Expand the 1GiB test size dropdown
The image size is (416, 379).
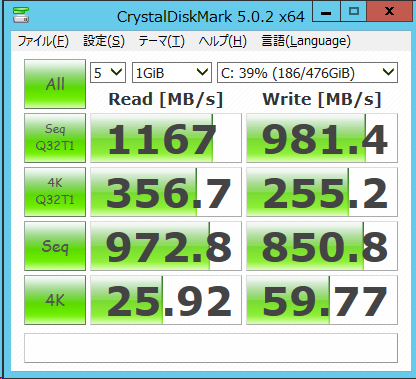coord(172,72)
